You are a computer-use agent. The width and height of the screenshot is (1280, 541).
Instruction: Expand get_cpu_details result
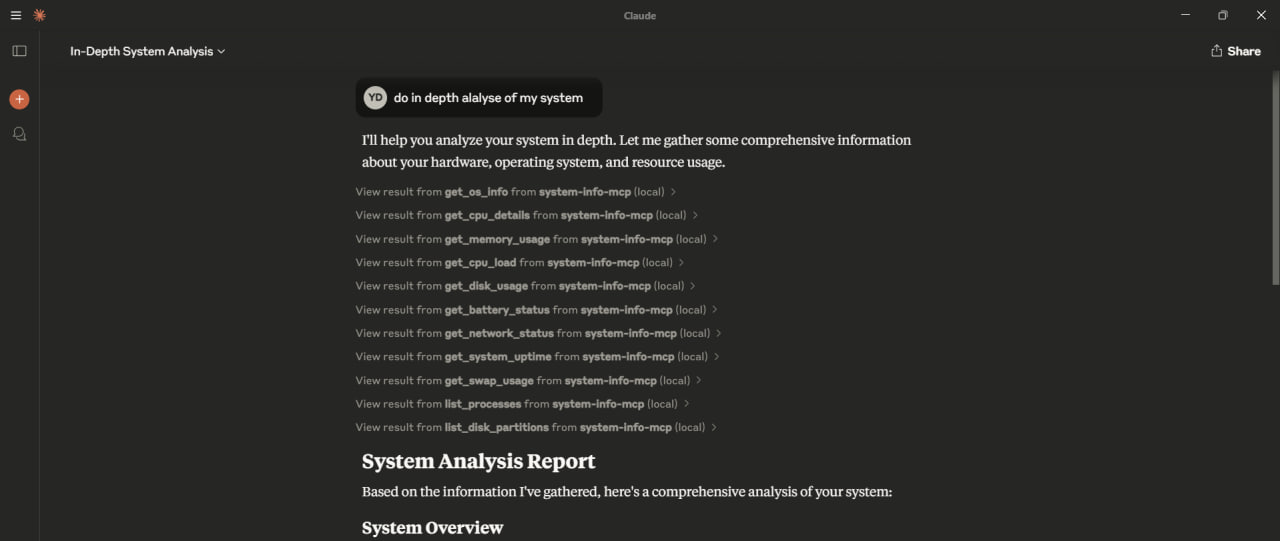[x=527, y=215]
